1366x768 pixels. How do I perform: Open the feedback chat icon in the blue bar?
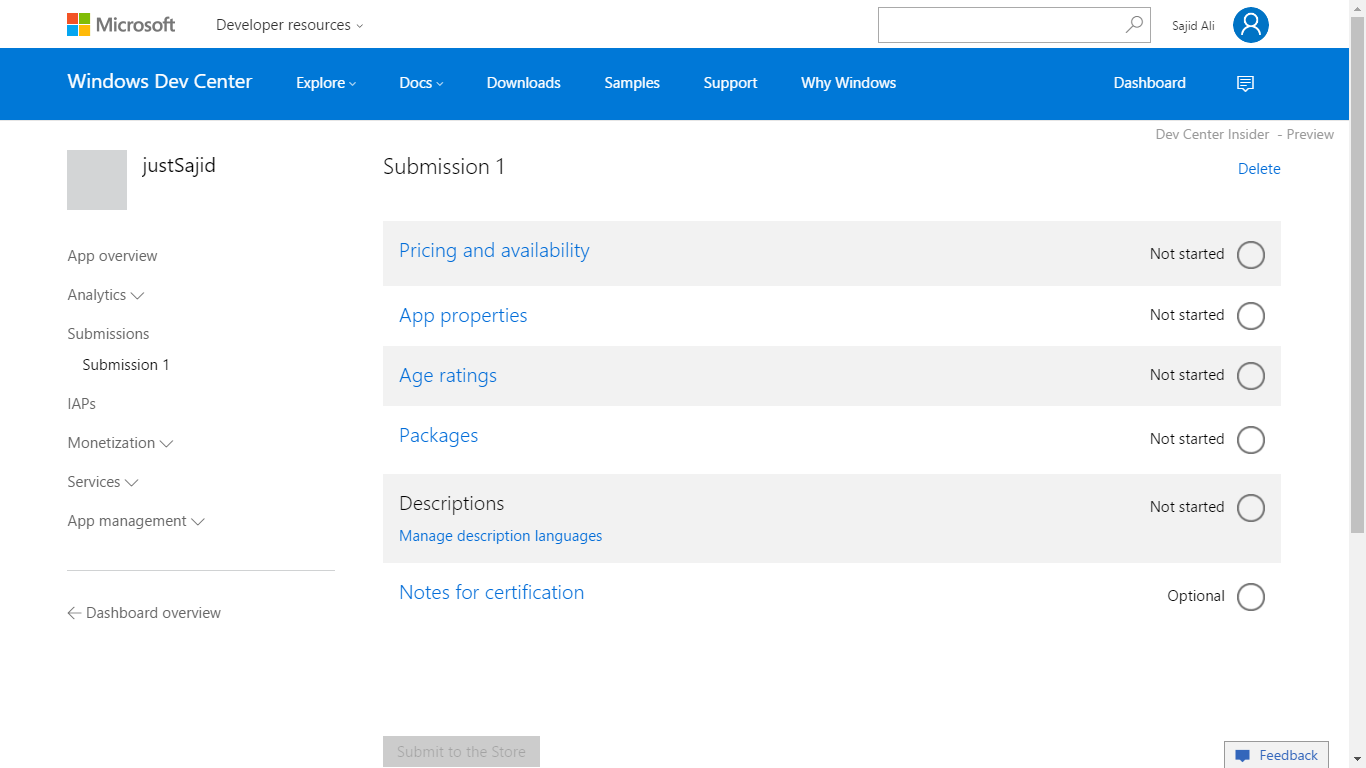[1245, 83]
